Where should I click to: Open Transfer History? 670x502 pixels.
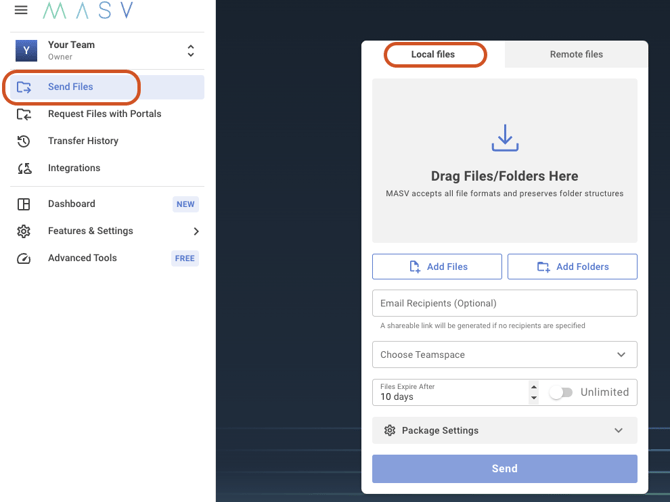coord(83,141)
